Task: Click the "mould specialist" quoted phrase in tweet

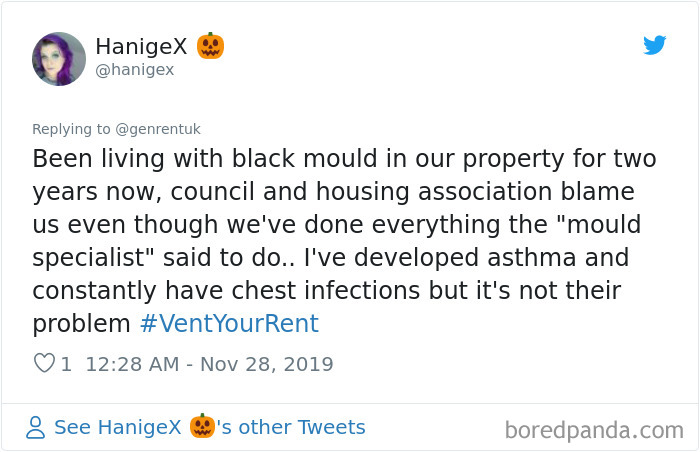Action: click(x=337, y=241)
